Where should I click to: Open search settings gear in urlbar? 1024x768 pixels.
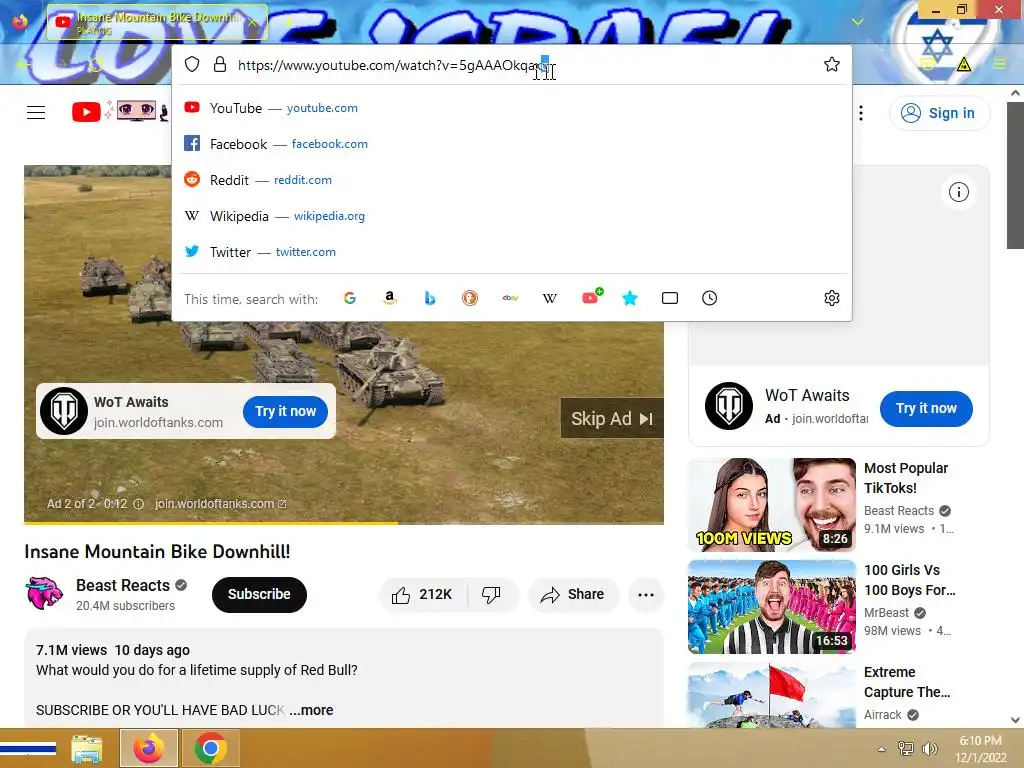(831, 298)
